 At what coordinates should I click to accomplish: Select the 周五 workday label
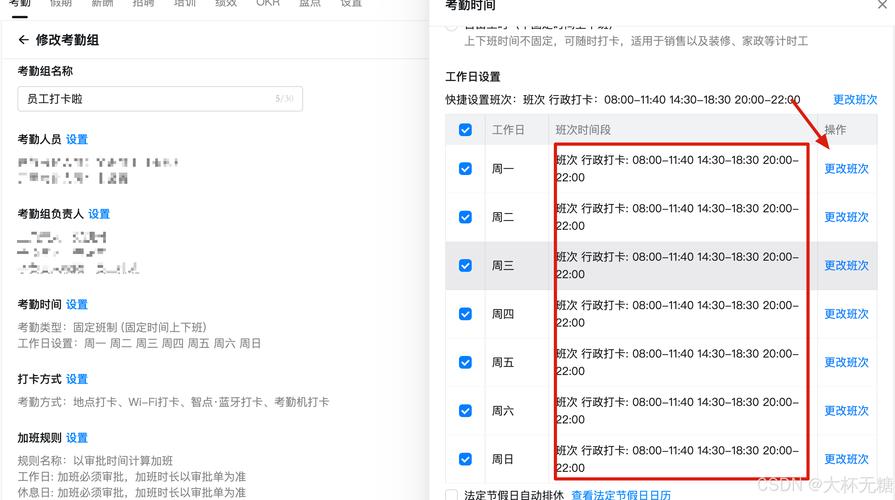[503, 362]
